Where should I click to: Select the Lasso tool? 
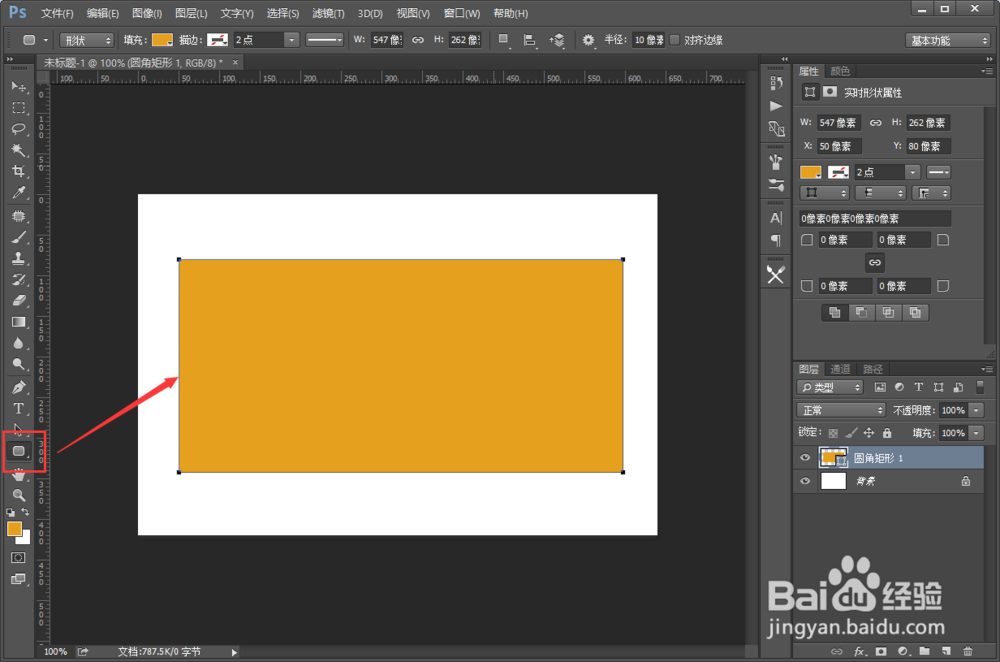tap(18, 129)
